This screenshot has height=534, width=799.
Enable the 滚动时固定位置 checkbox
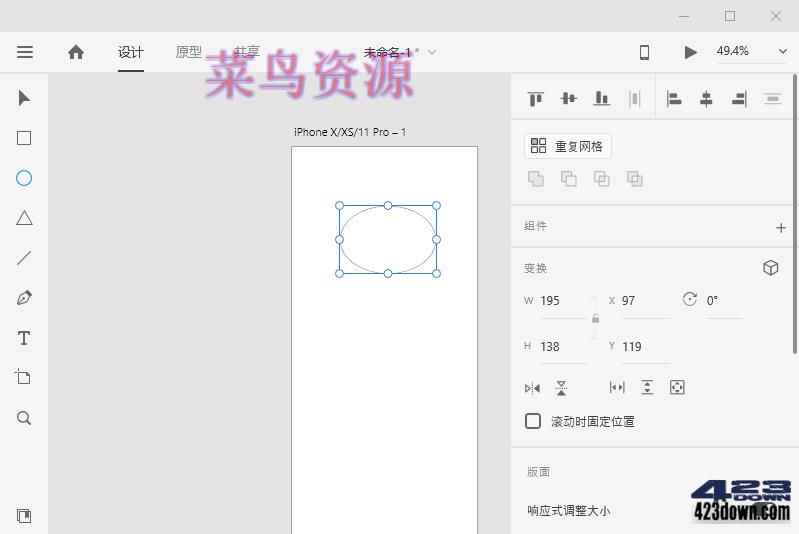[533, 421]
